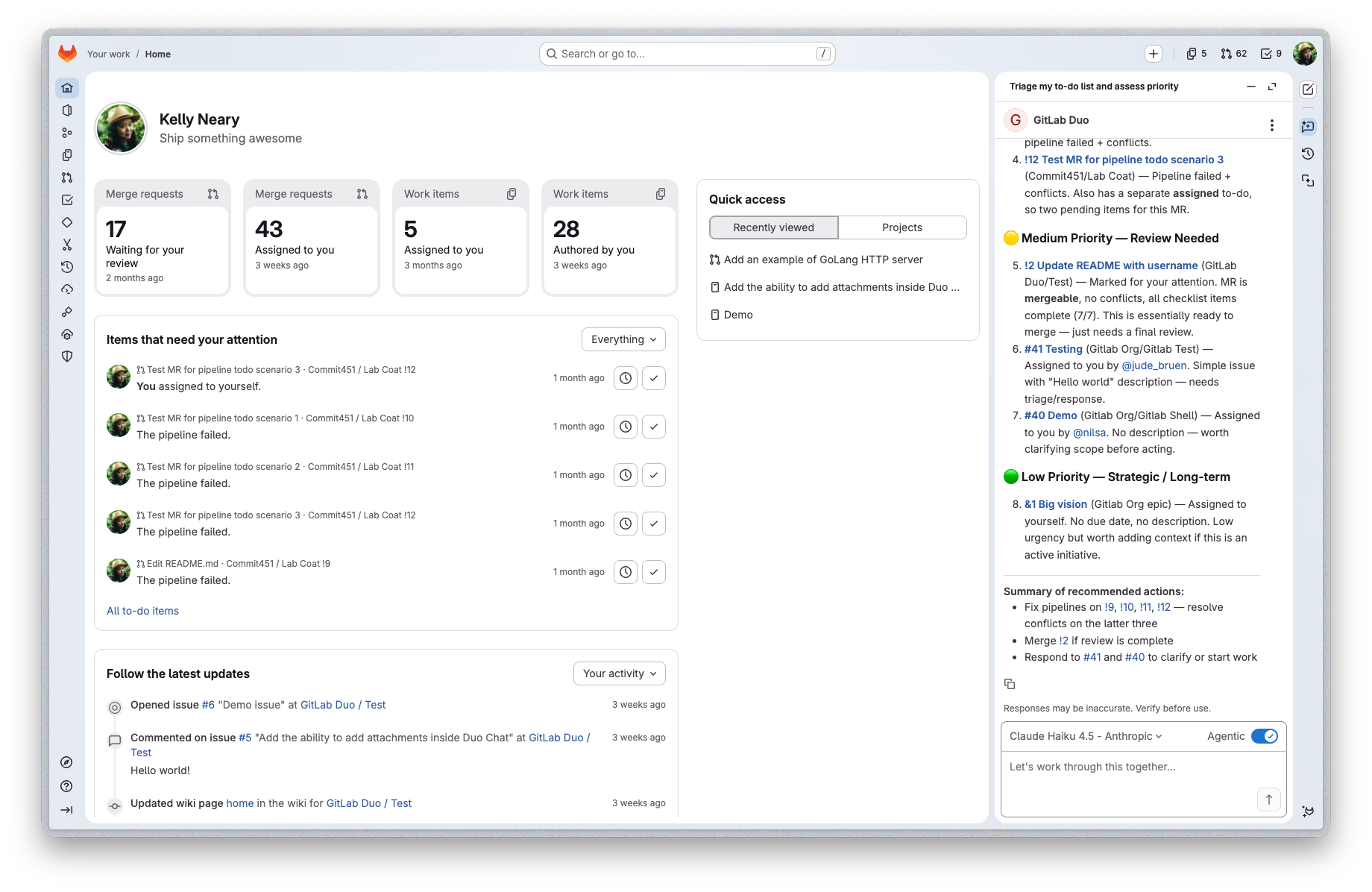This screenshot has height=892, width=1372.
Task: Click Kelly Neary profile avatar
Action: (x=121, y=128)
